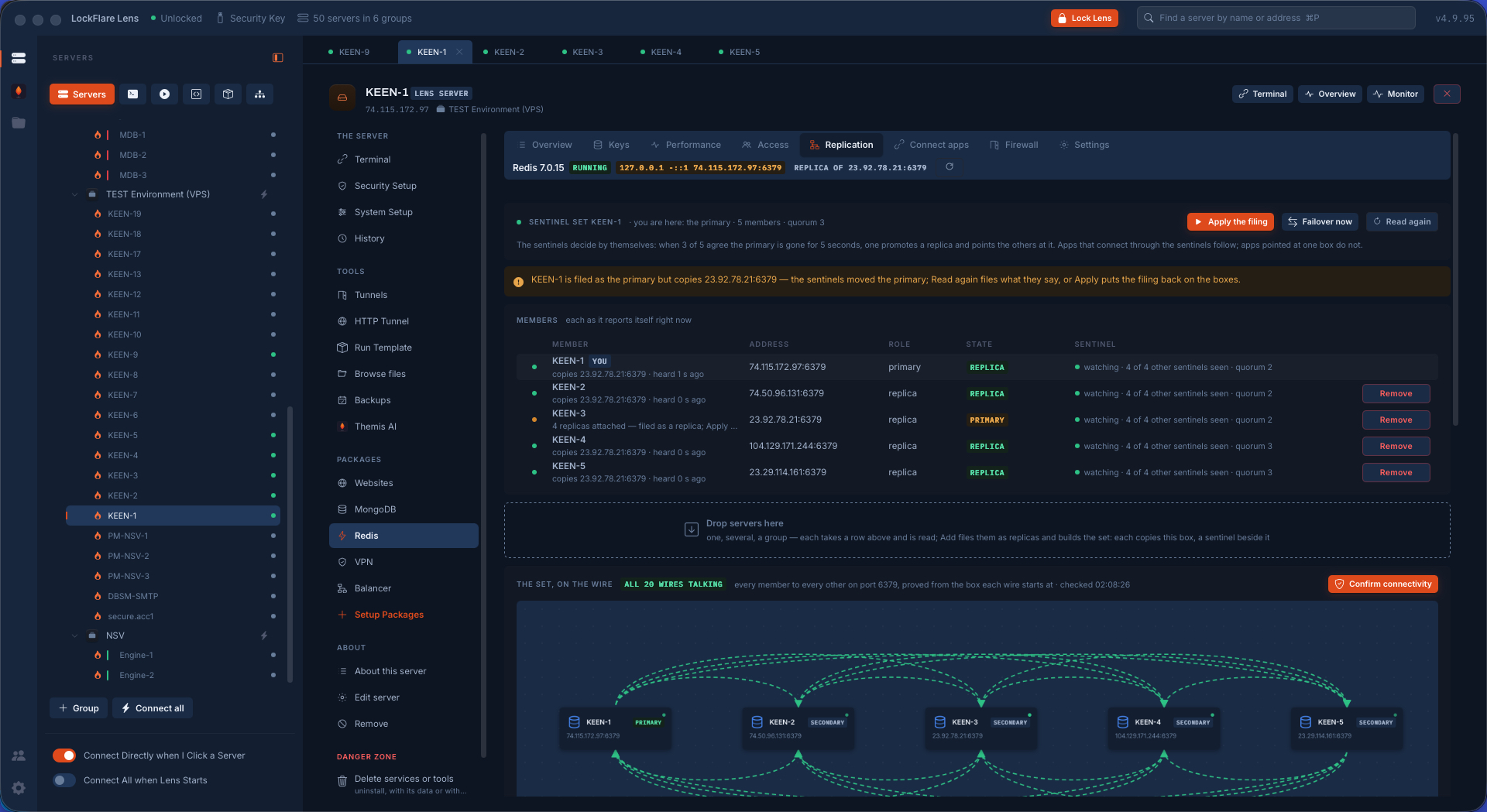Image resolution: width=1487 pixels, height=812 pixels.
Task: Click the lightning bolt on TEST Environment group
Action: (x=264, y=194)
